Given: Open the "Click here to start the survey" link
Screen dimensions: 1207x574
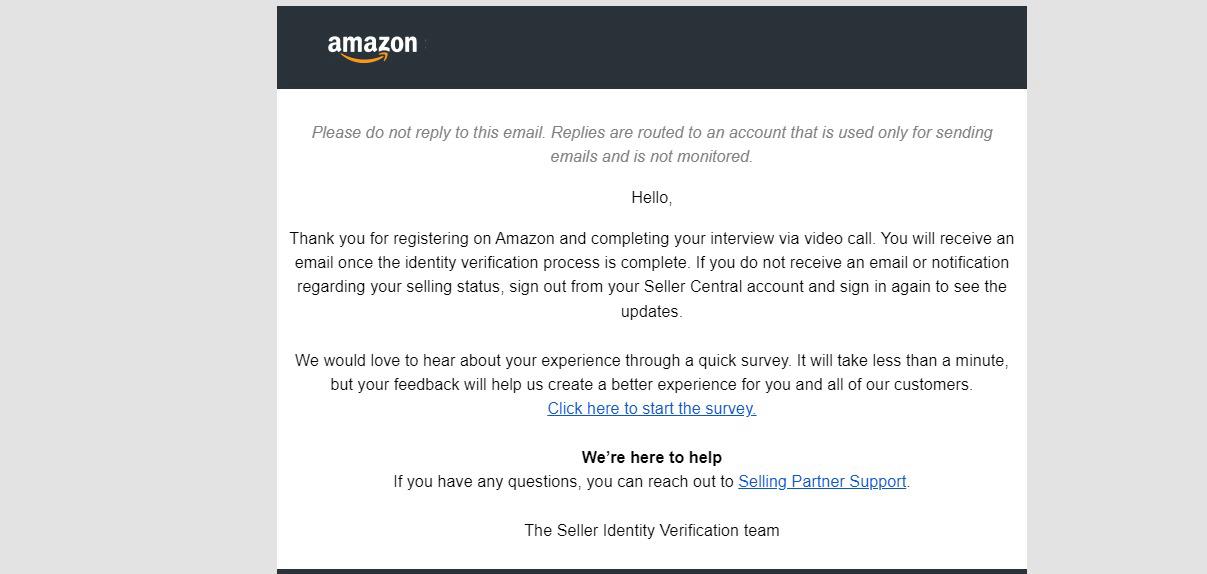Looking at the screenshot, I should 651,408.
